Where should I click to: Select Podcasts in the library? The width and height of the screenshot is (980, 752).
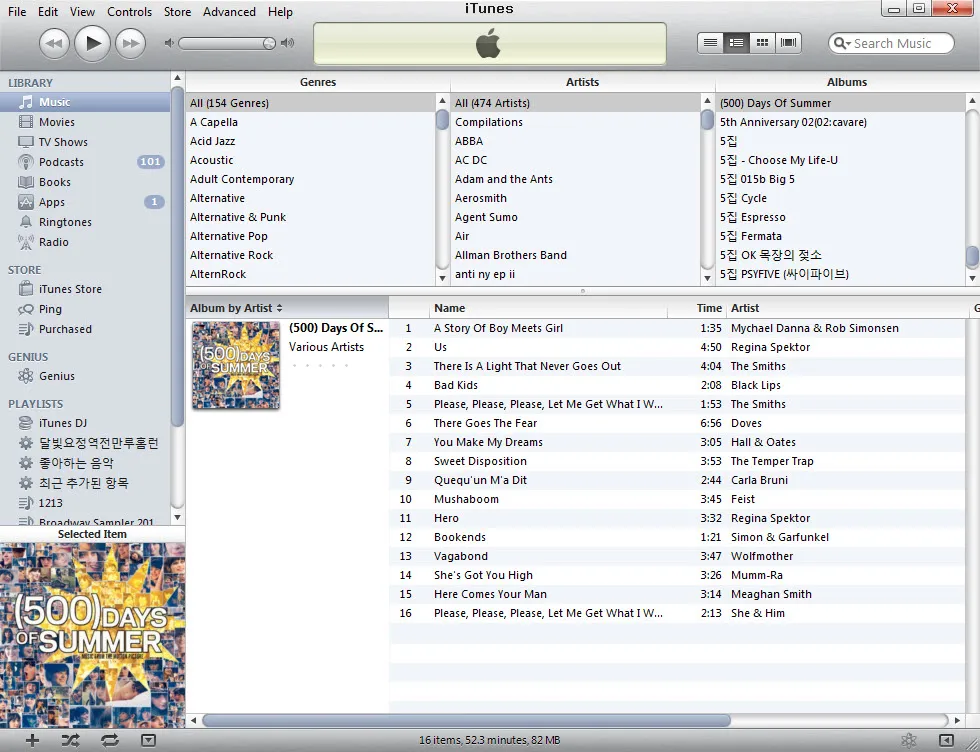click(61, 162)
